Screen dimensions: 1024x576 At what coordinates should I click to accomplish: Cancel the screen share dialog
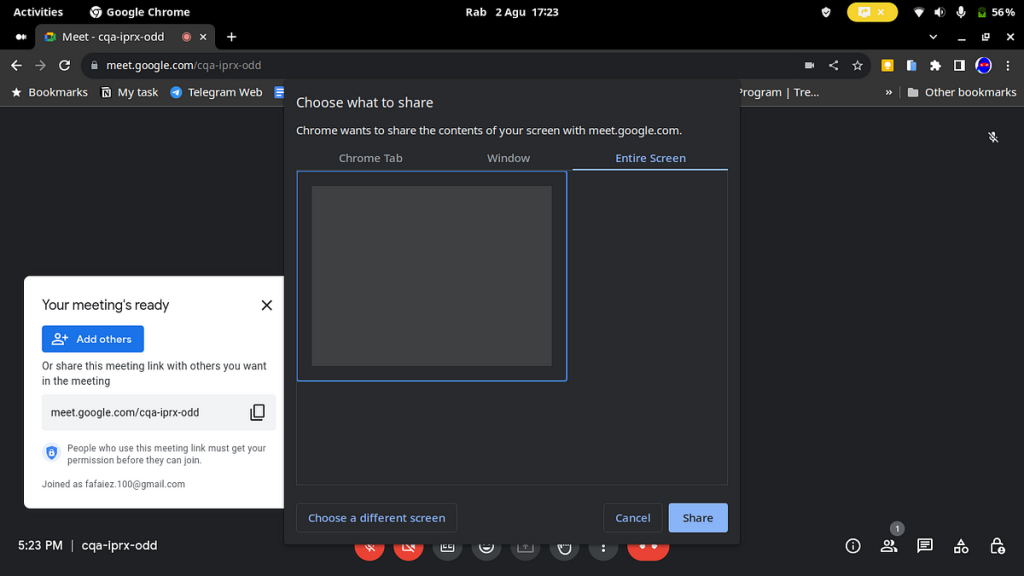pyautogui.click(x=632, y=518)
